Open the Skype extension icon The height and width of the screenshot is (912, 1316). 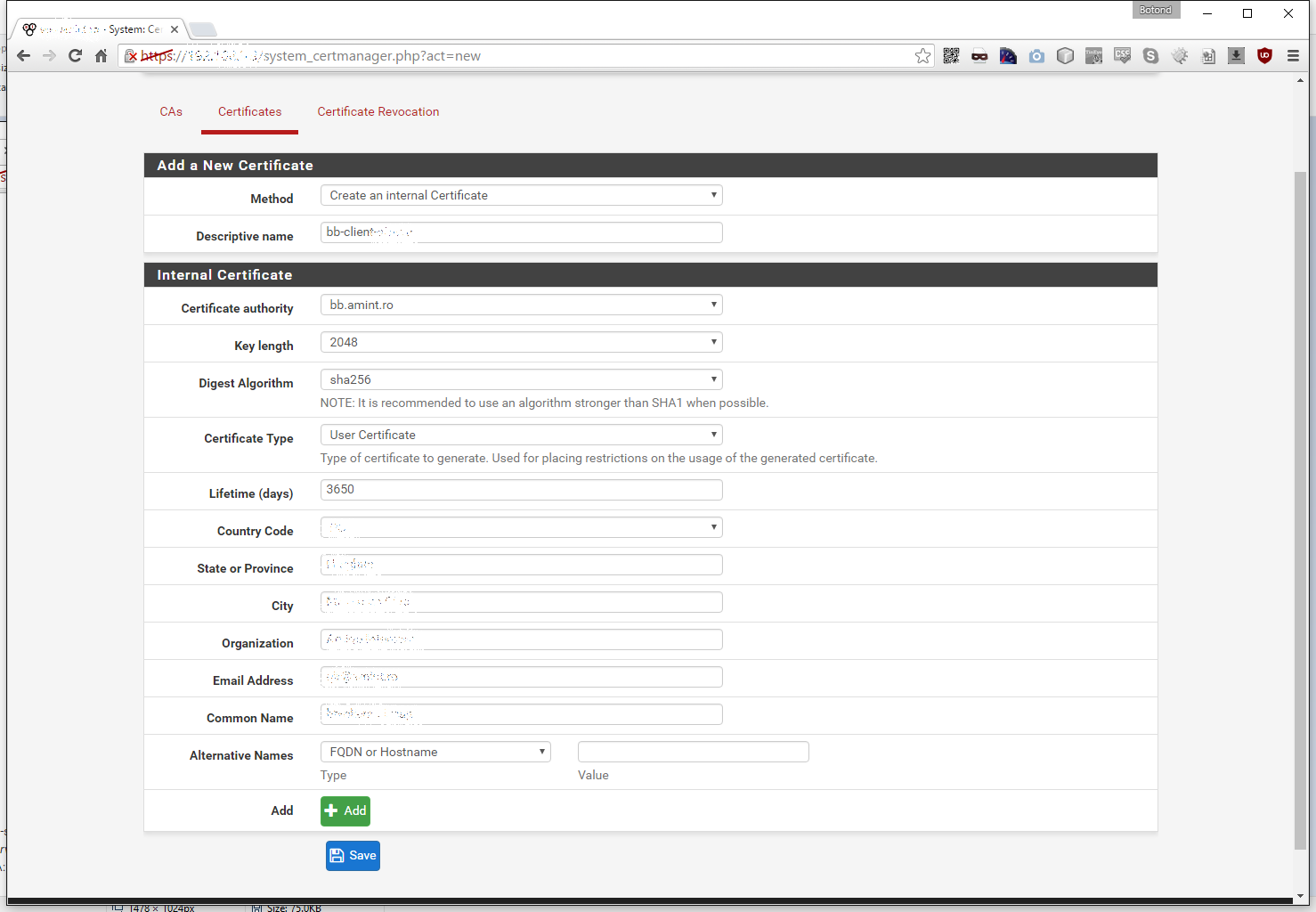pyautogui.click(x=1150, y=56)
